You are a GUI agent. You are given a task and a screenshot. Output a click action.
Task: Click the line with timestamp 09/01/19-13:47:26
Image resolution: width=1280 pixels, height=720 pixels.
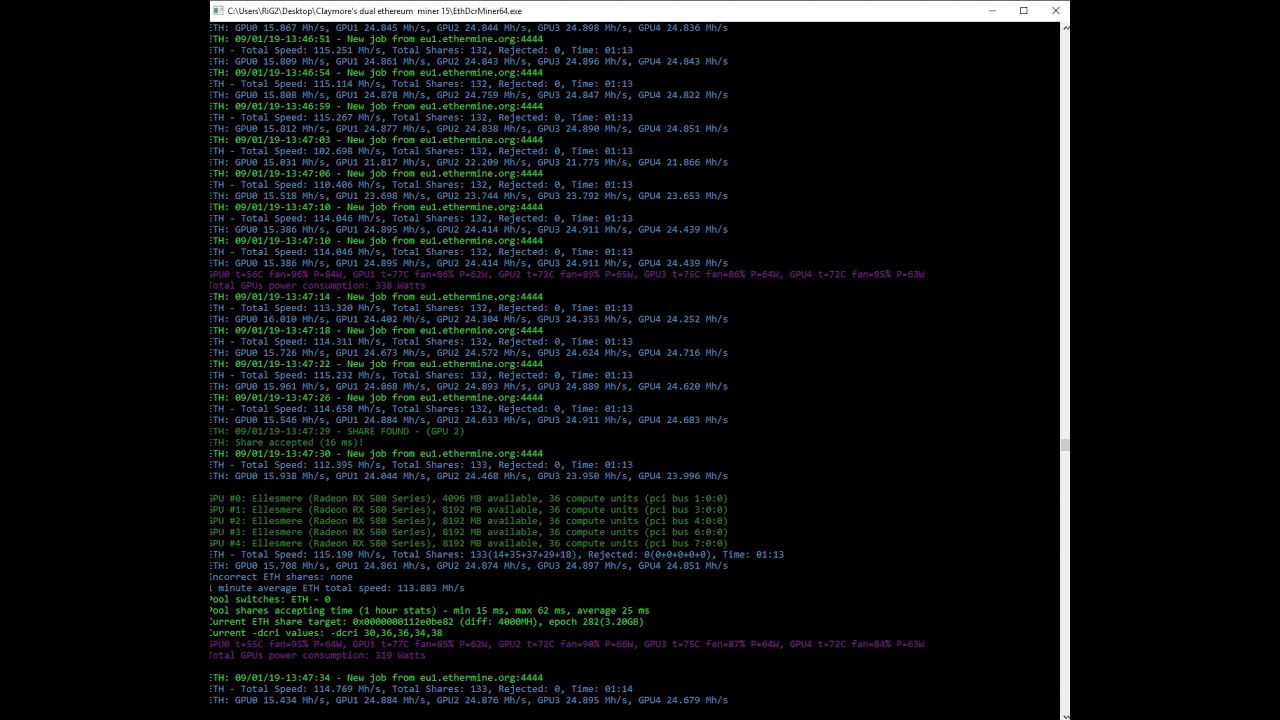tap(377, 398)
